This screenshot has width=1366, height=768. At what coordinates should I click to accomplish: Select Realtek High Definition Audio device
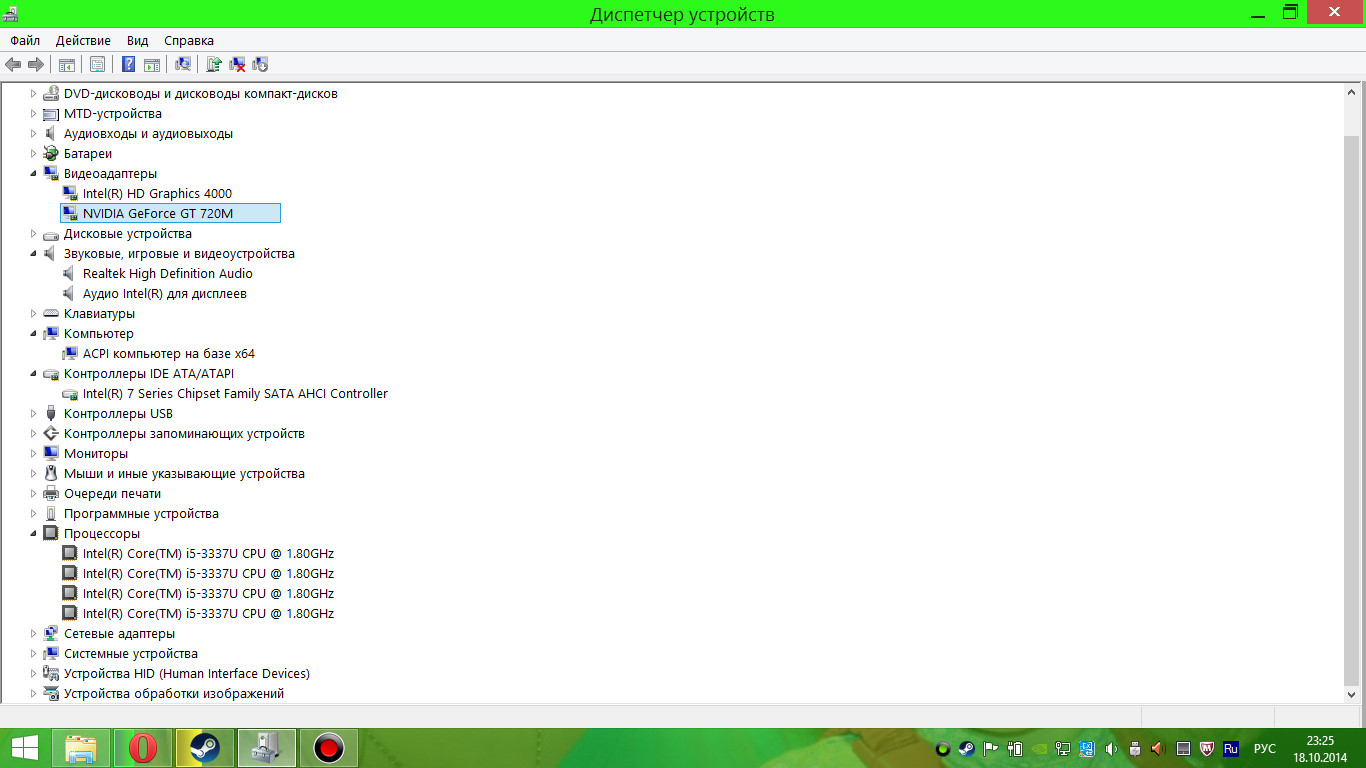167,273
